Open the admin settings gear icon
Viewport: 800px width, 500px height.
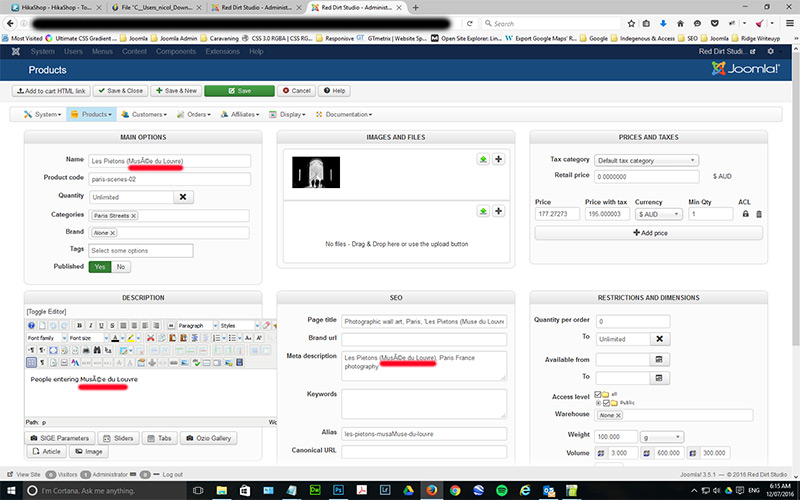[771, 51]
